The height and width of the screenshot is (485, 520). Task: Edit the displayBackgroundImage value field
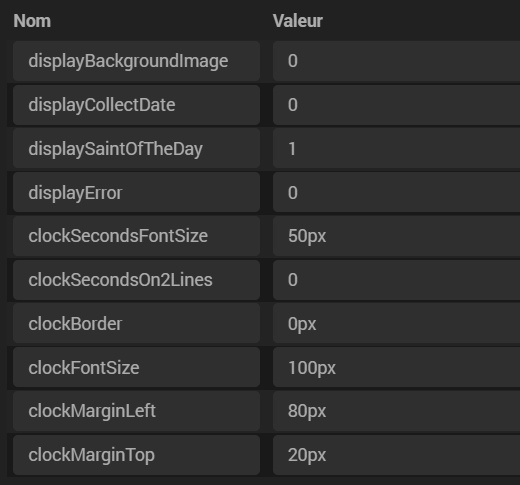(396, 61)
